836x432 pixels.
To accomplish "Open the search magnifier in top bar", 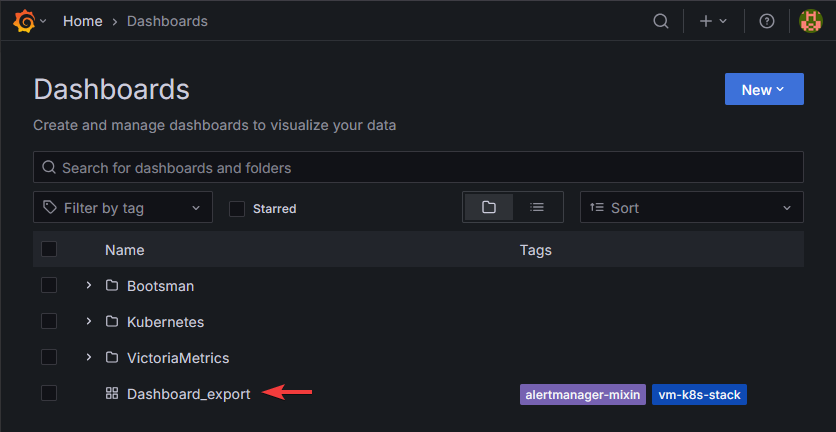I will click(660, 21).
